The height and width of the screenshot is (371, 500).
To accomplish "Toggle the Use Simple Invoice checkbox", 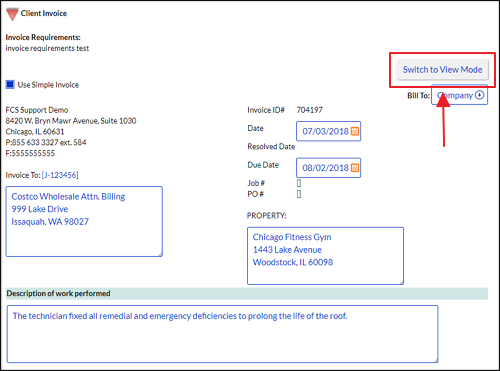I will [10, 85].
